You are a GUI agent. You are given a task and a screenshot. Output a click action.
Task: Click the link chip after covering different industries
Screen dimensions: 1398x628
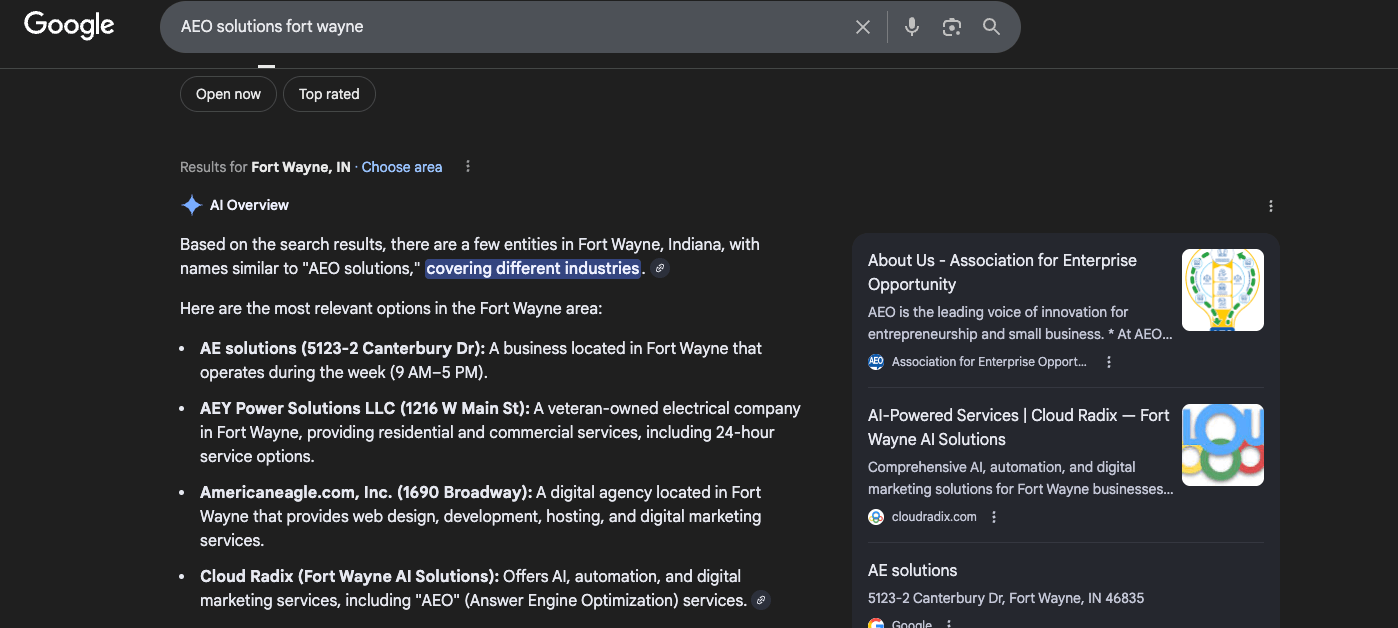(x=658, y=268)
